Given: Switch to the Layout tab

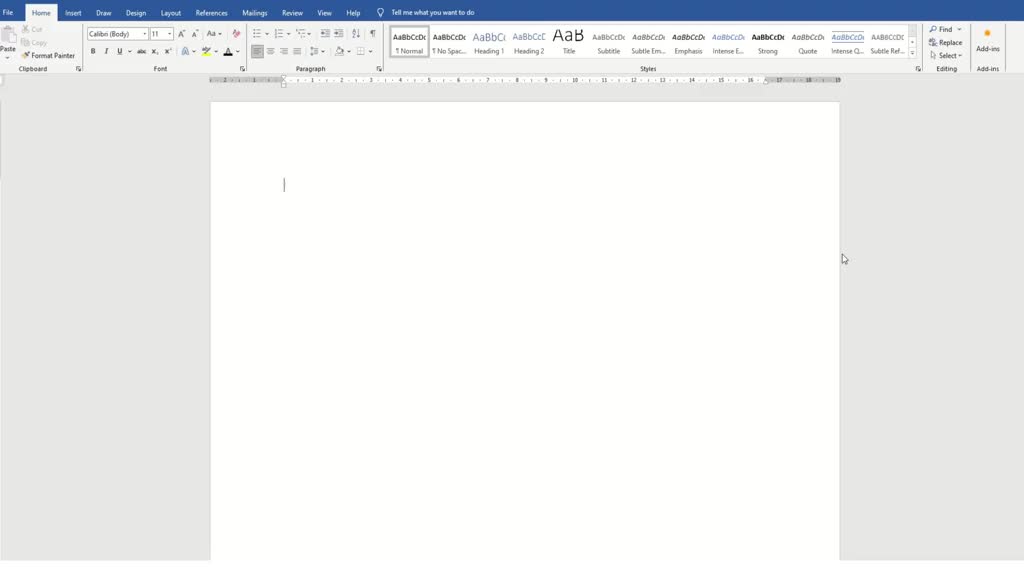Looking at the screenshot, I should (170, 12).
